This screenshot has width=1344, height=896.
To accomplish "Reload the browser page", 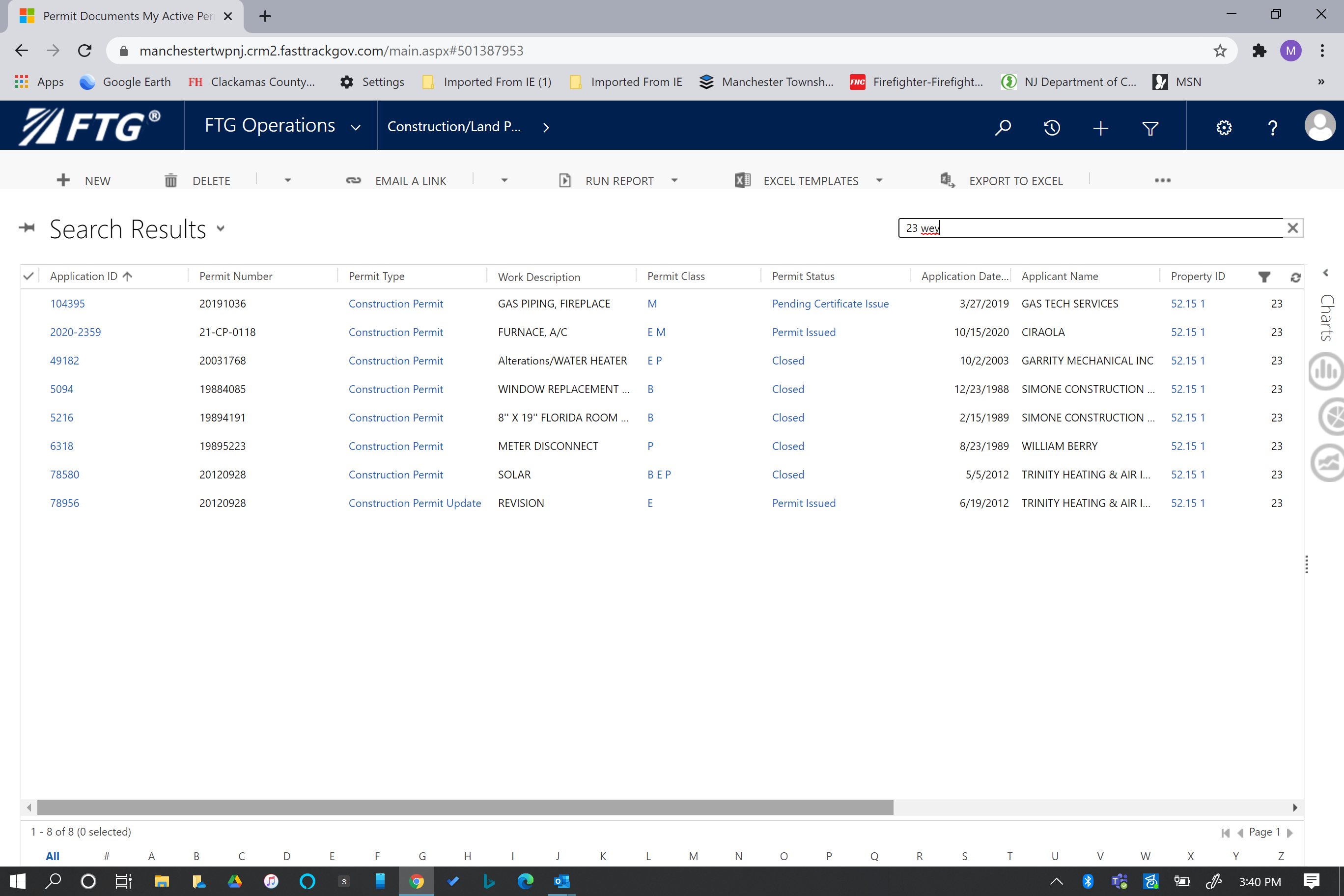I will 84,51.
